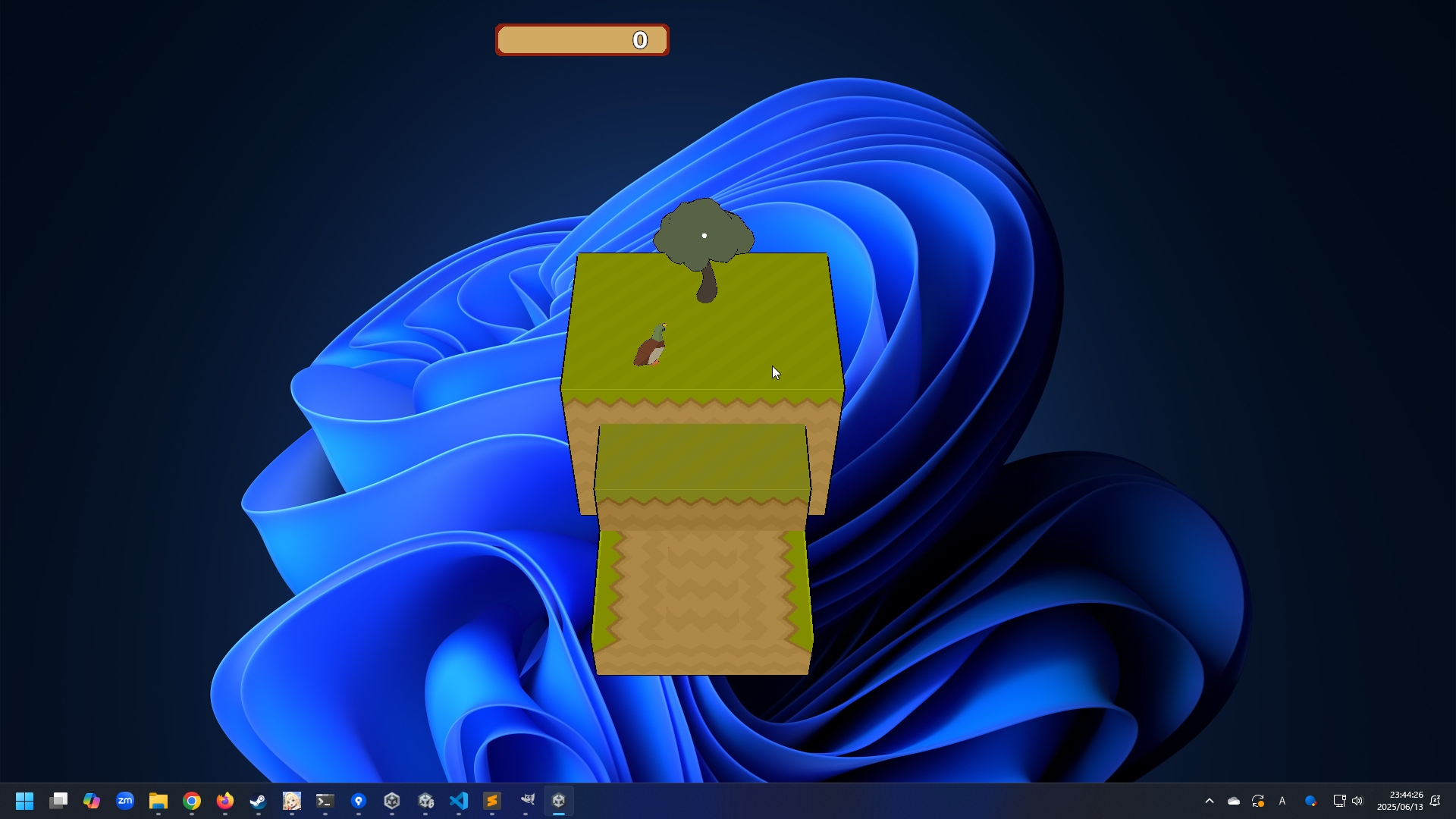The image size is (1456, 819).
Task: Open the clock and date calendar flyout
Action: click(x=1400, y=801)
